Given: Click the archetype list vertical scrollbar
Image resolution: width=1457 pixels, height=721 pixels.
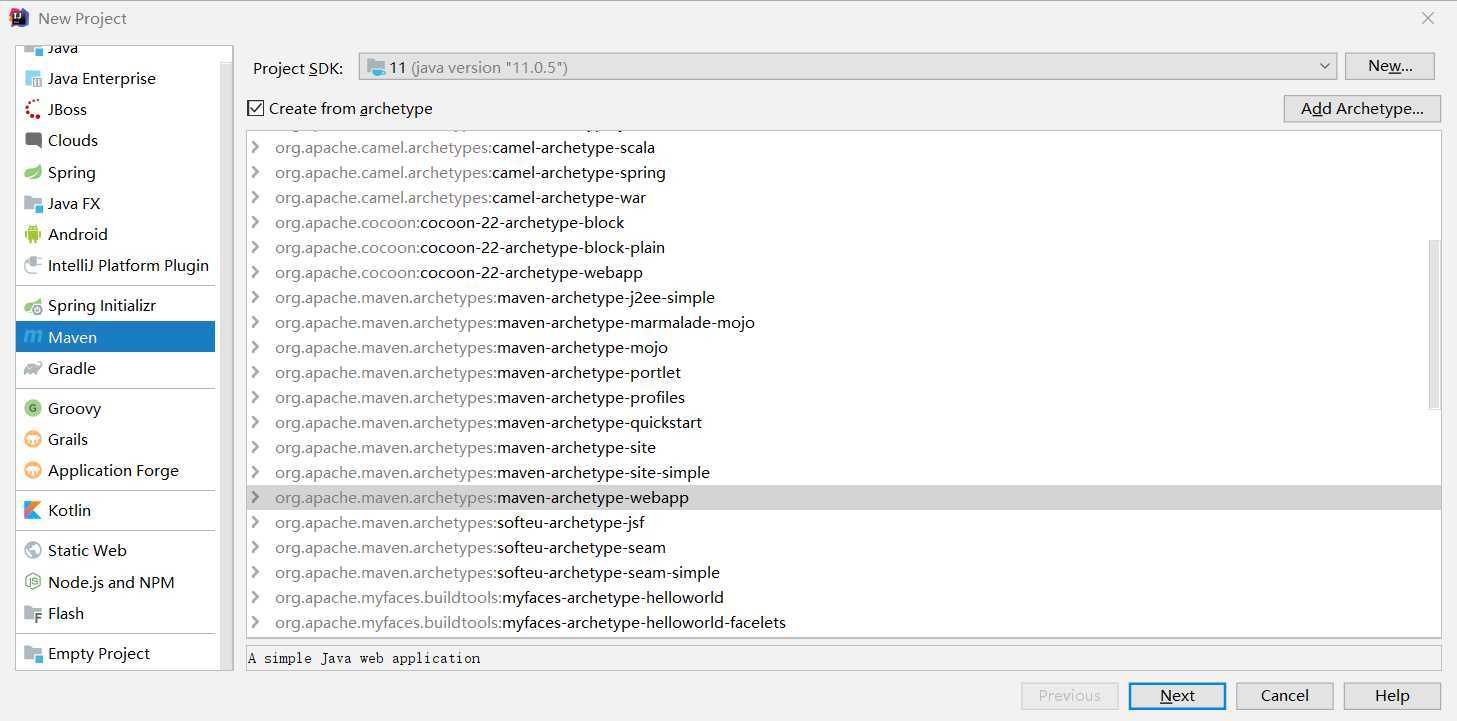Looking at the screenshot, I should pyautogui.click(x=1434, y=324).
